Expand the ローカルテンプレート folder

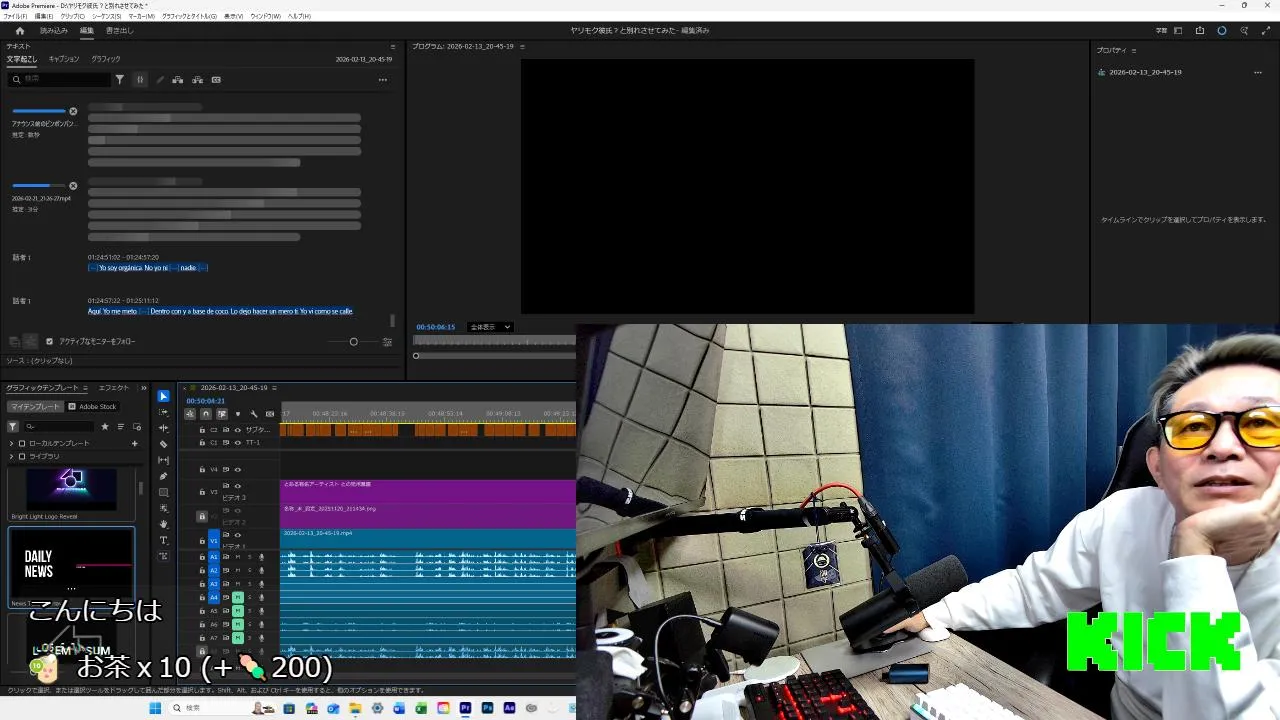(x=12, y=443)
